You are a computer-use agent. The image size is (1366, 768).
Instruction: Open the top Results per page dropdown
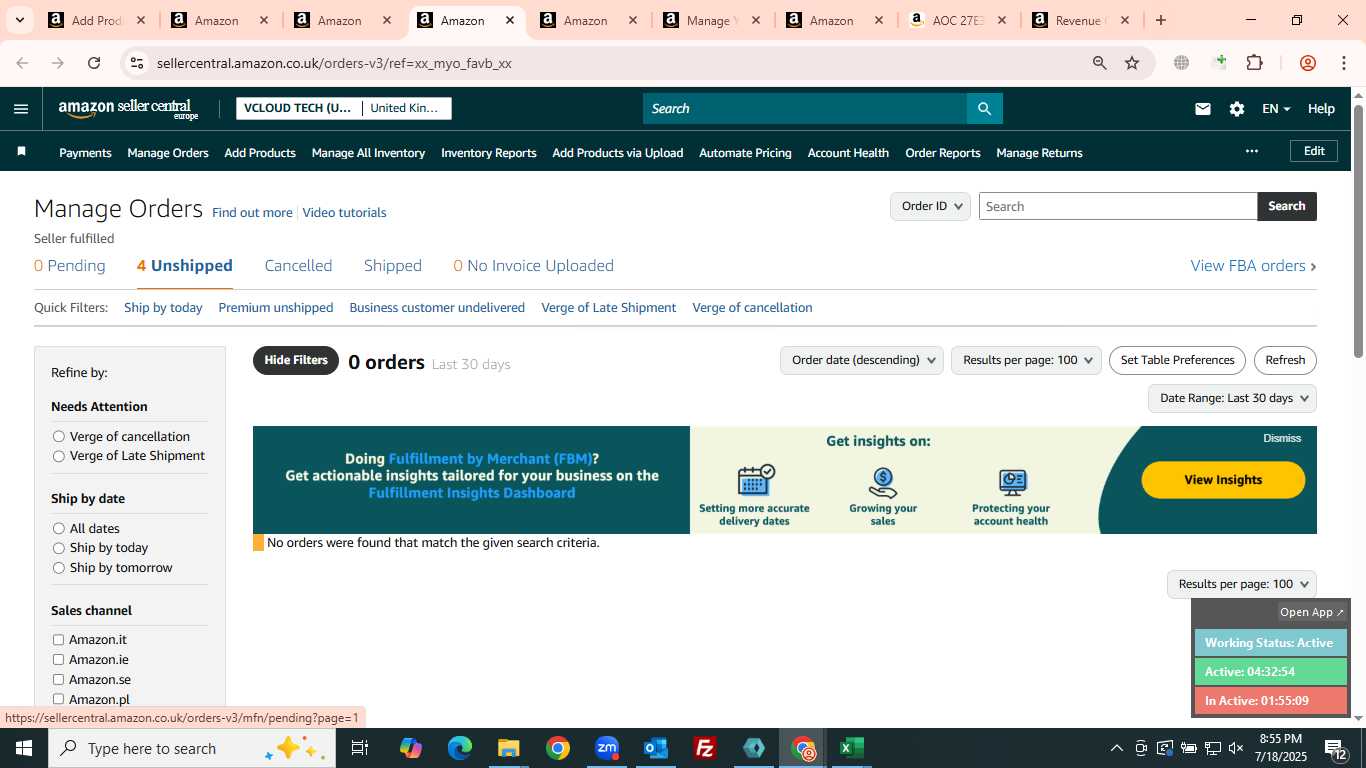(x=1026, y=360)
